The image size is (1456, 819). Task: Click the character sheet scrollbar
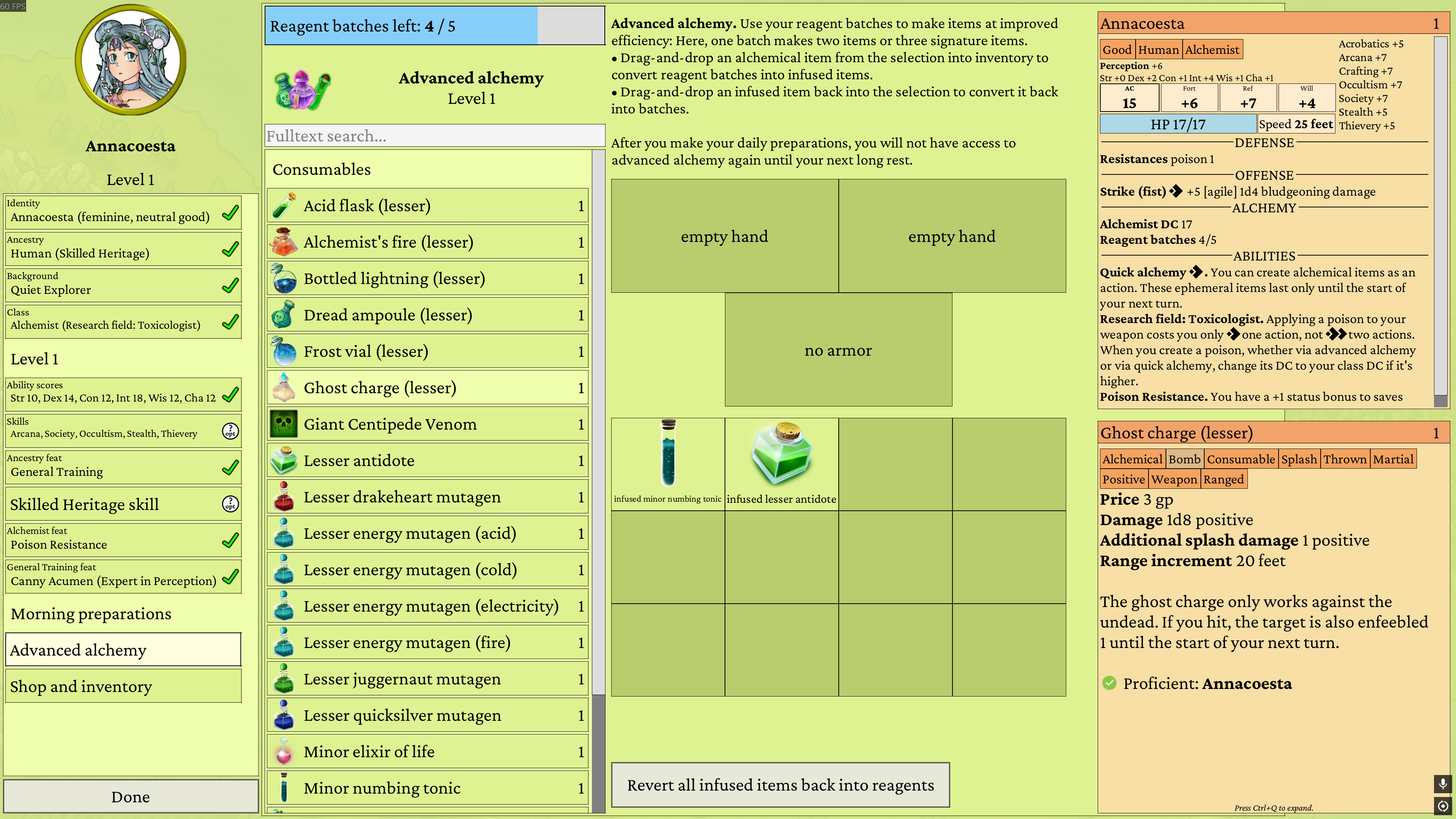[1441, 221]
